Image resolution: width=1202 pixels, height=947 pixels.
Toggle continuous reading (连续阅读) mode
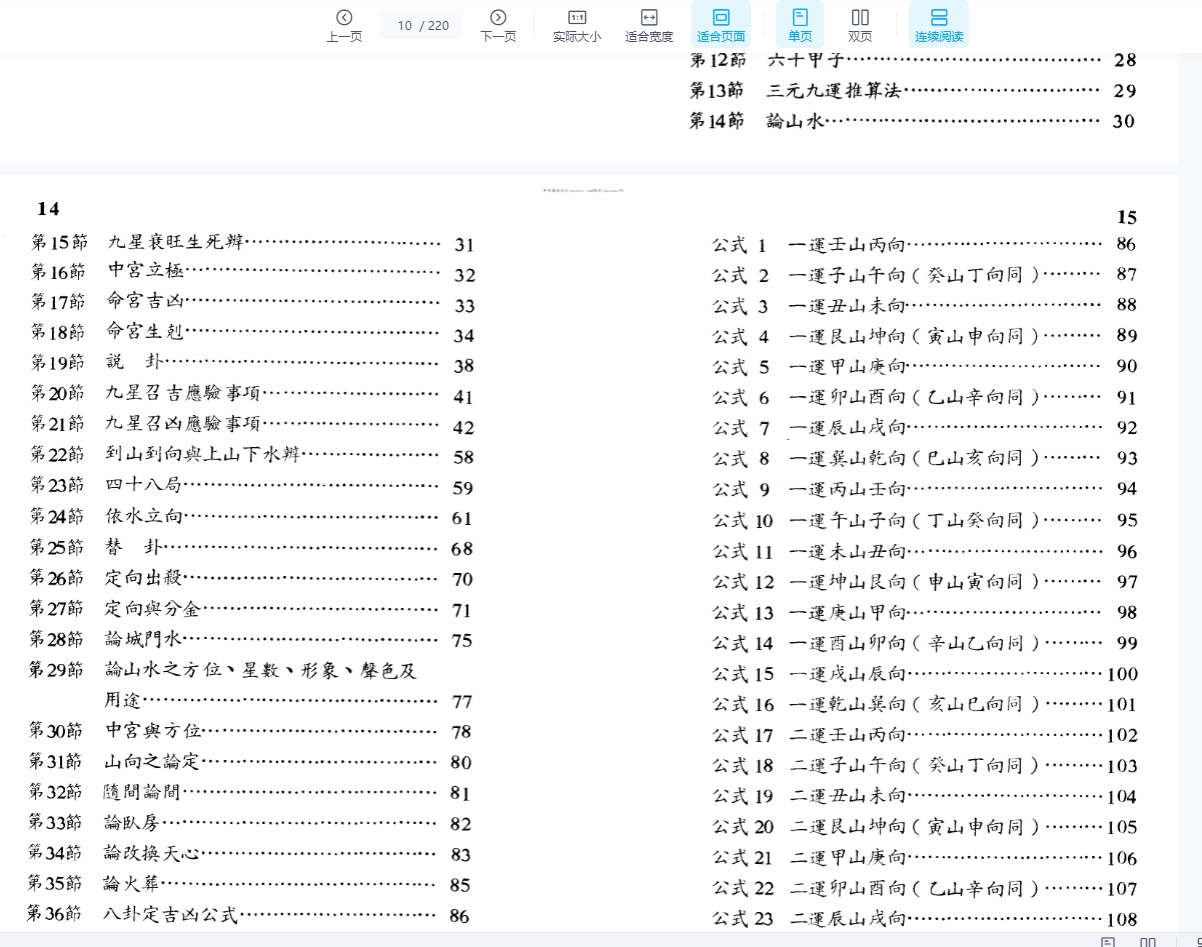(938, 25)
